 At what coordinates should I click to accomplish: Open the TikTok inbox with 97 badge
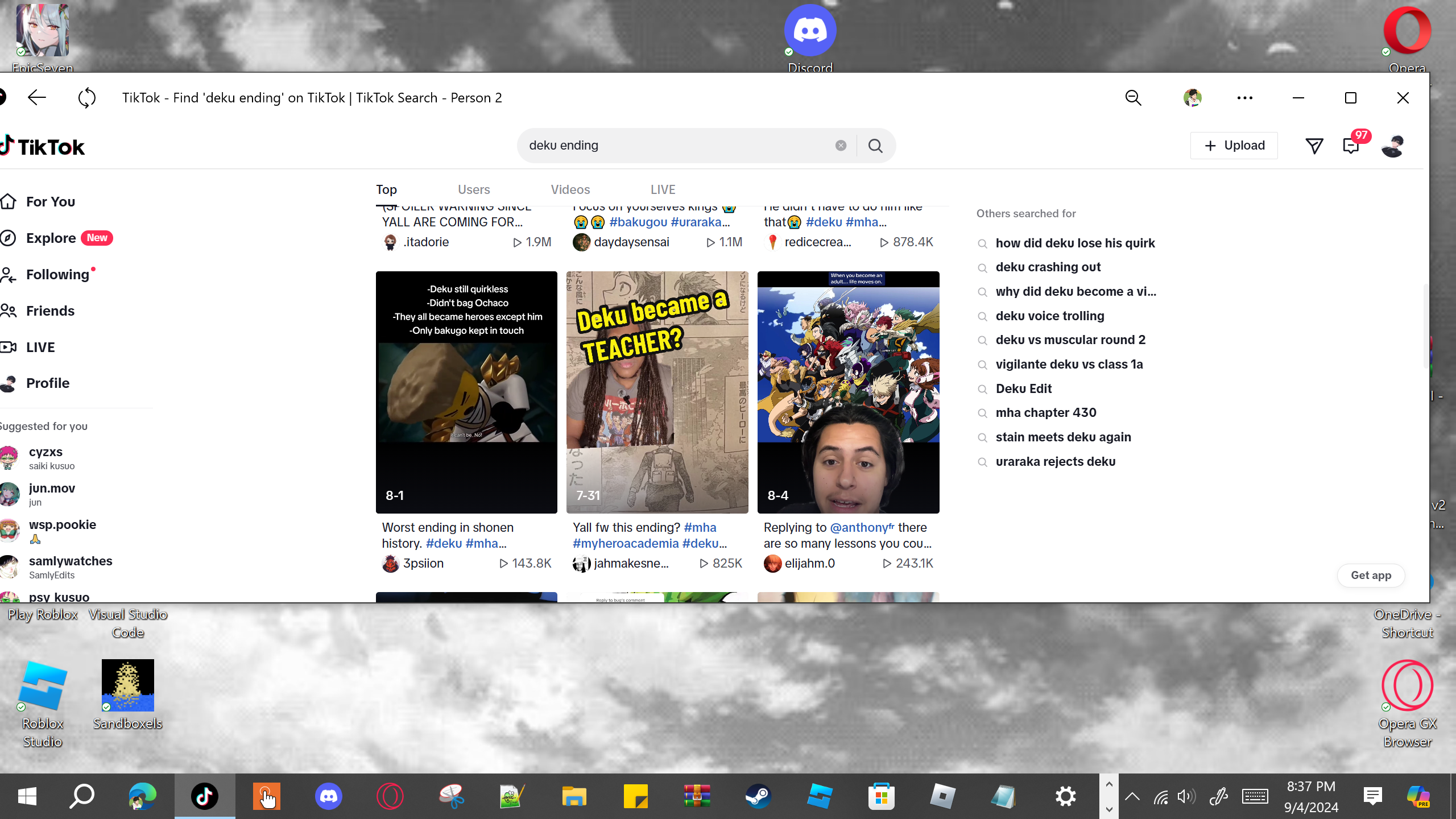pyautogui.click(x=1351, y=146)
